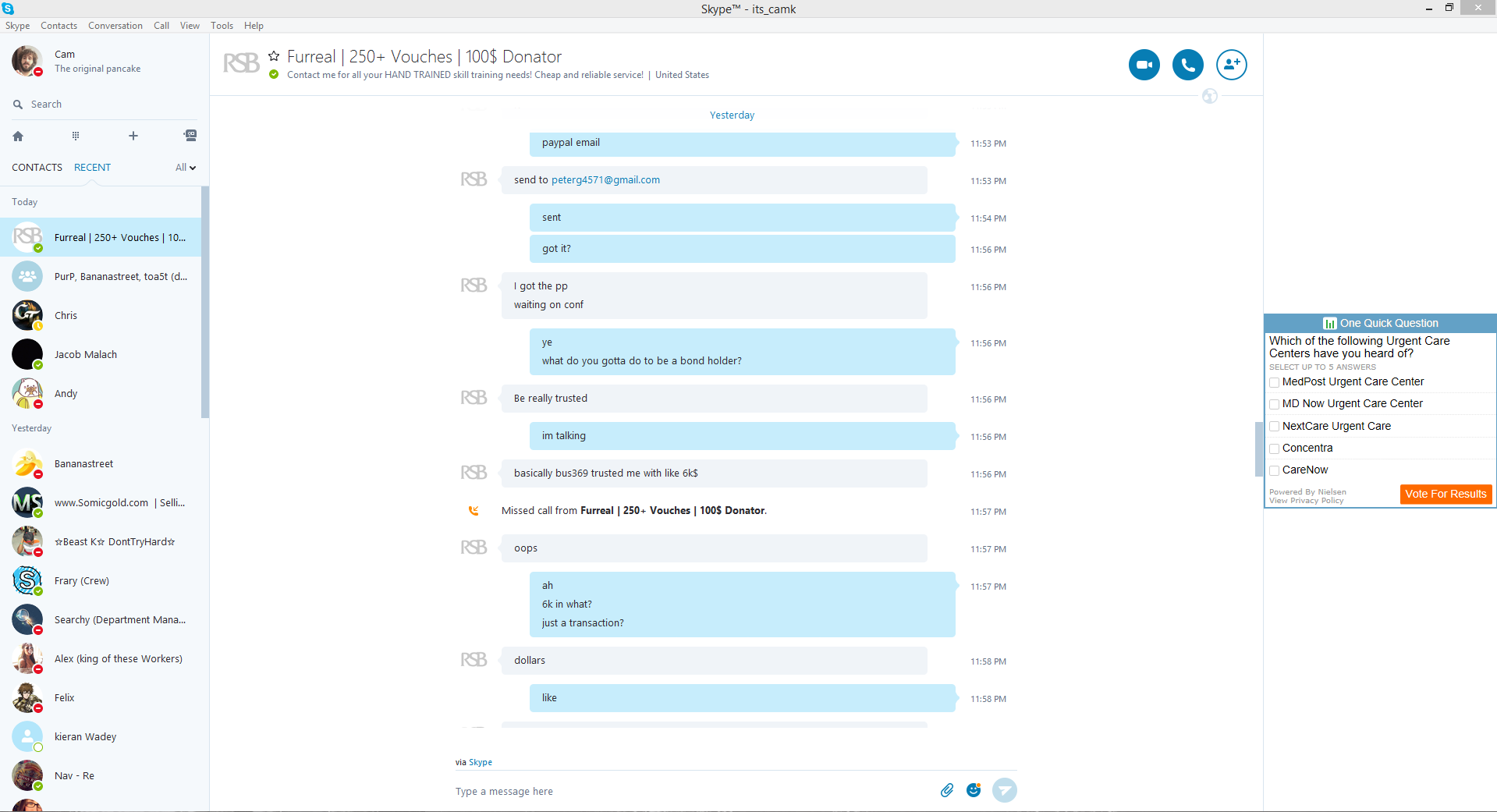This screenshot has height=812, width=1497.
Task: Click Frary (Crew) Skype logo avatar
Action: pos(27,580)
